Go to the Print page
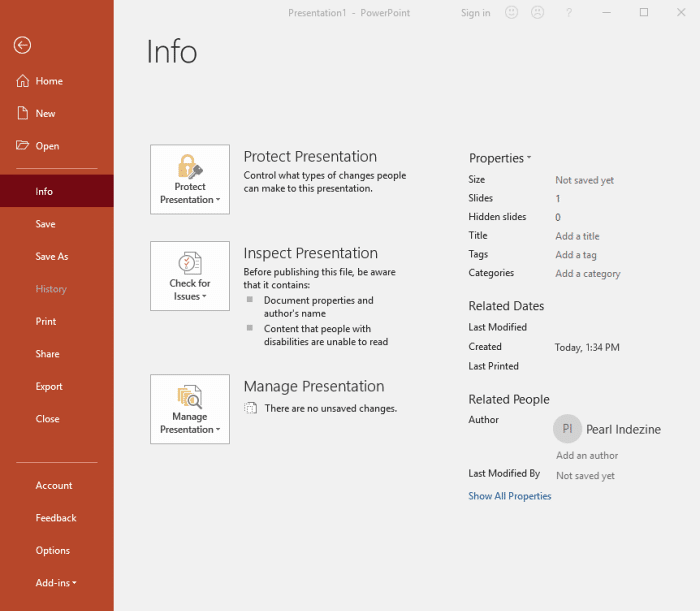This screenshot has width=700, height=611. [x=46, y=322]
